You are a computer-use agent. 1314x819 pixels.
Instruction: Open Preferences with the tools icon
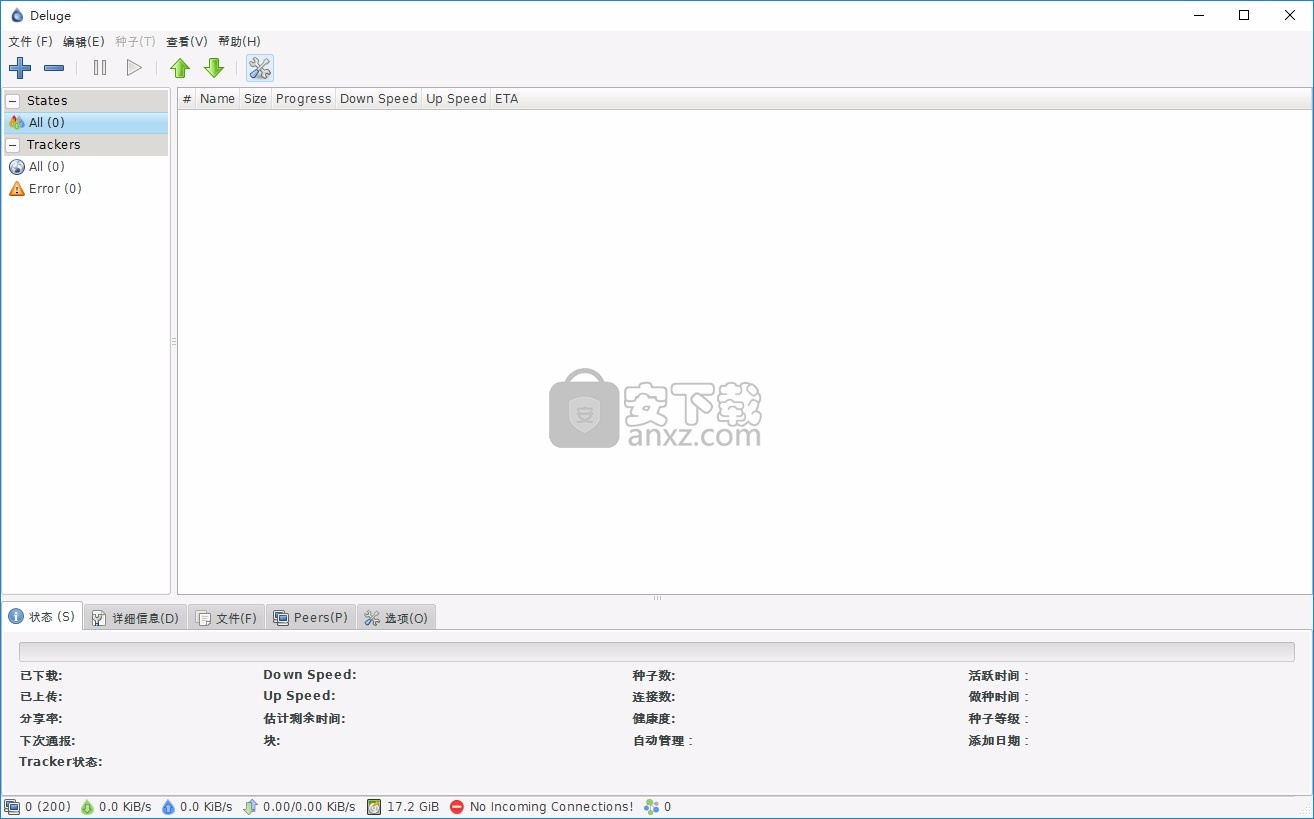pos(260,68)
